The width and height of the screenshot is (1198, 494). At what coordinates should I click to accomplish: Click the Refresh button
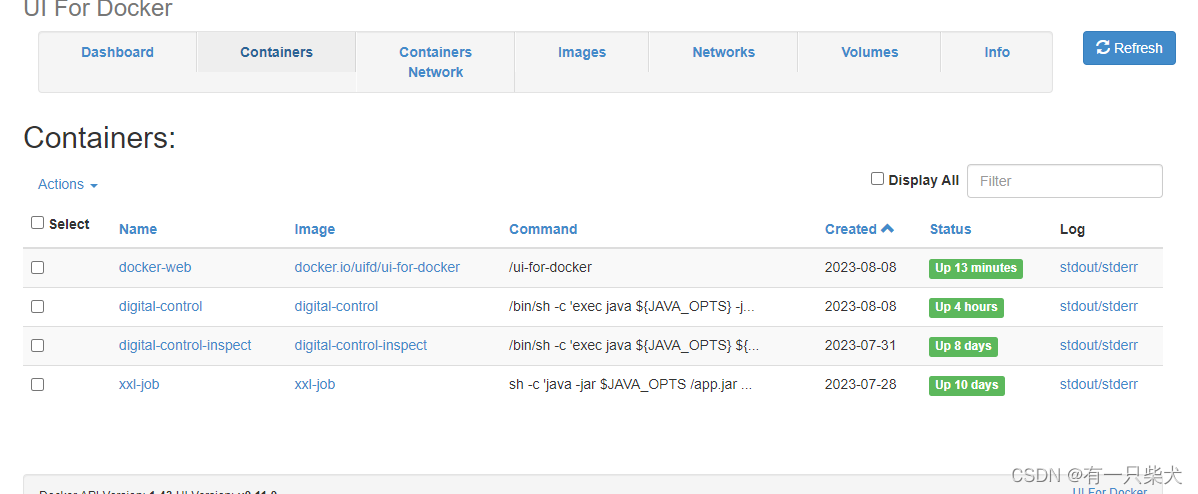1128,48
